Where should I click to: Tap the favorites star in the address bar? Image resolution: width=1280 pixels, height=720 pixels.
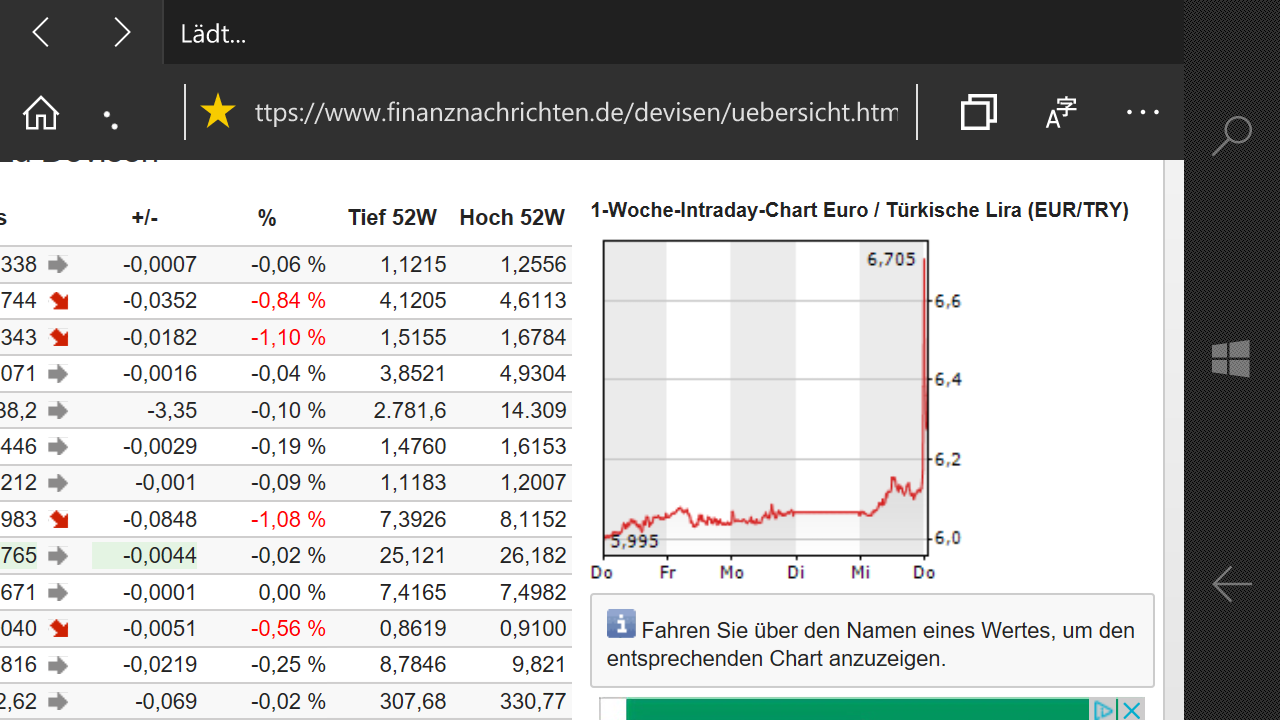(217, 112)
